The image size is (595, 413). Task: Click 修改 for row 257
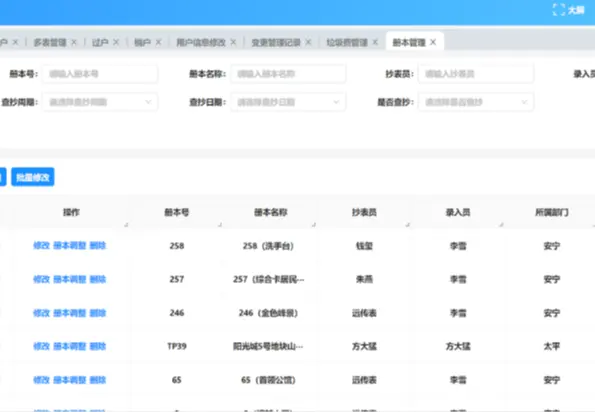(41, 279)
